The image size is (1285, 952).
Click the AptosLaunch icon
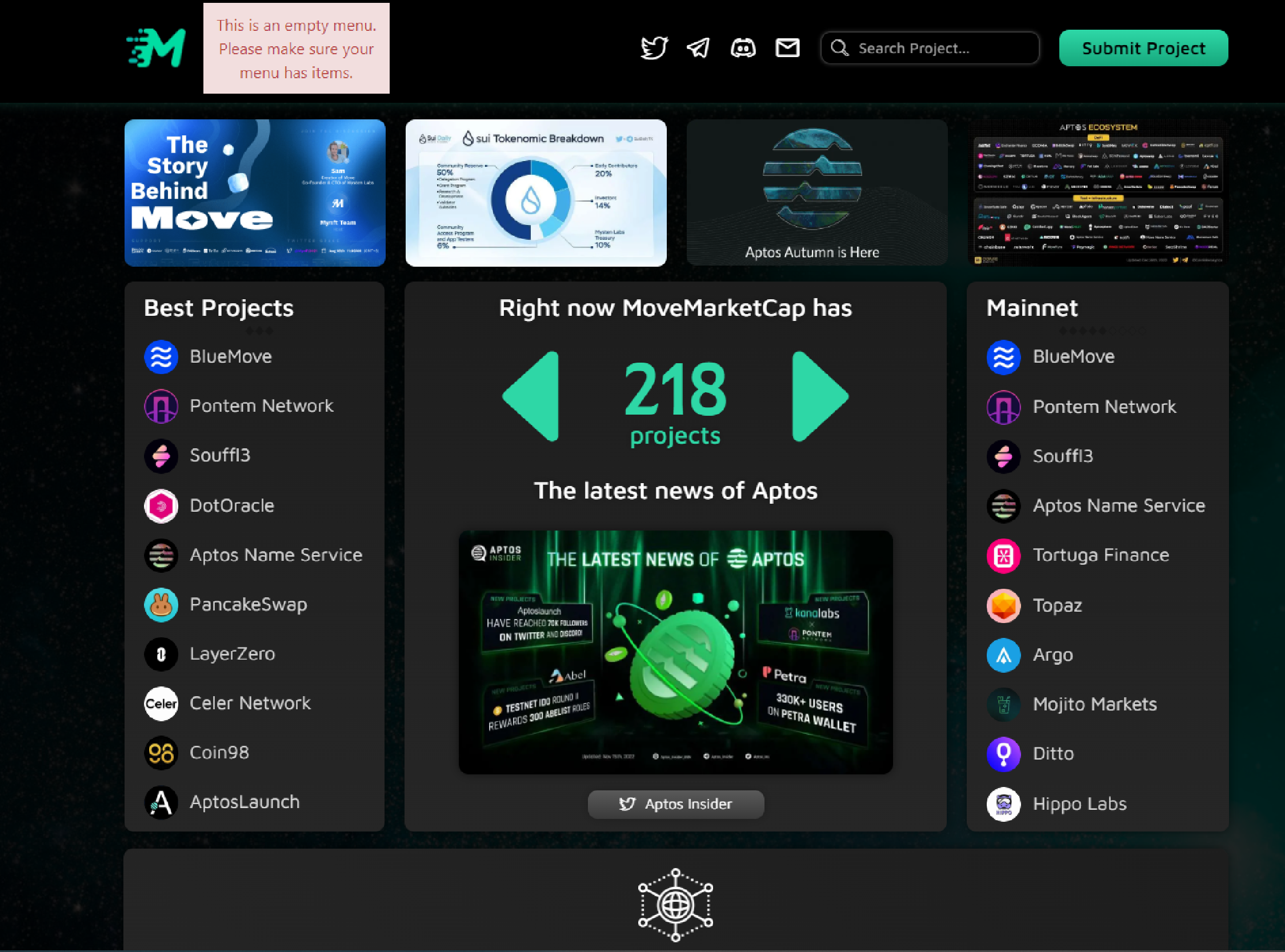161,802
